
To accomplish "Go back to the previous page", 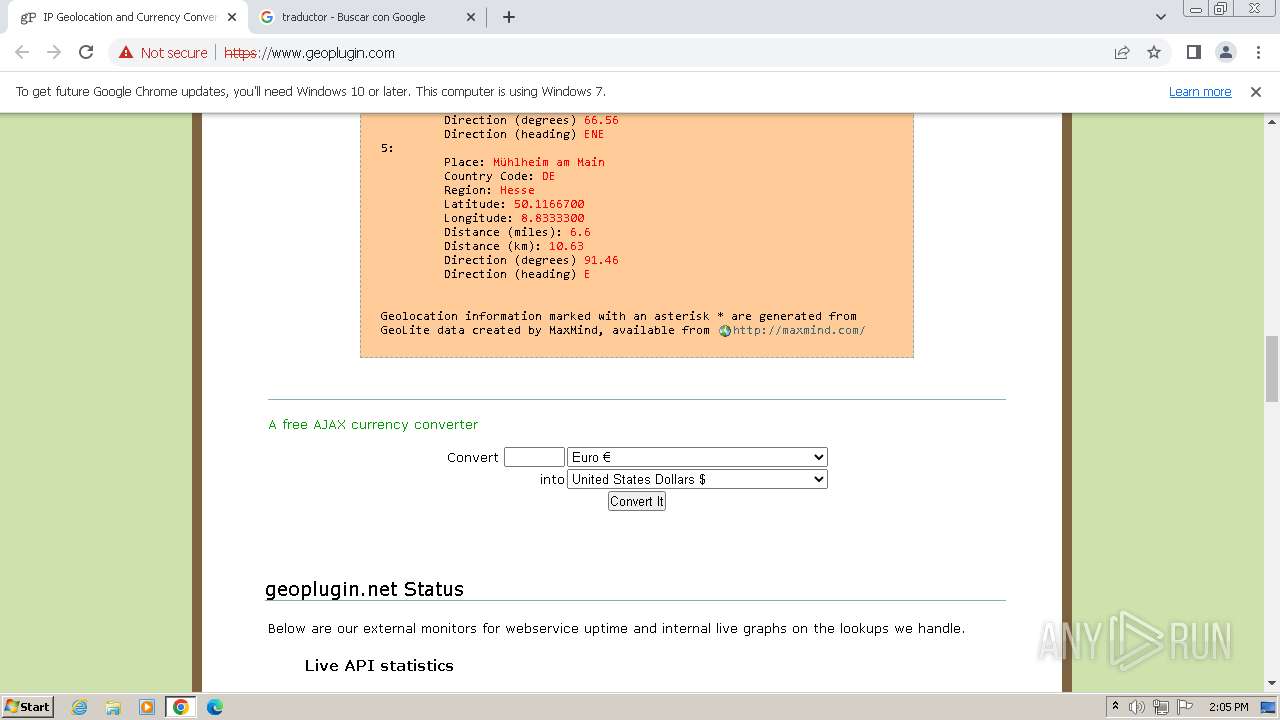I will pos(22,53).
